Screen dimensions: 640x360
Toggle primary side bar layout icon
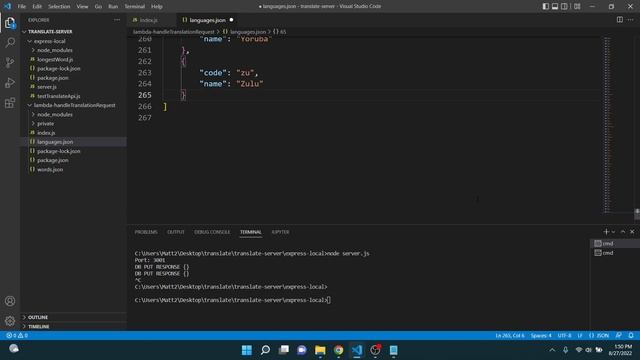point(546,7)
